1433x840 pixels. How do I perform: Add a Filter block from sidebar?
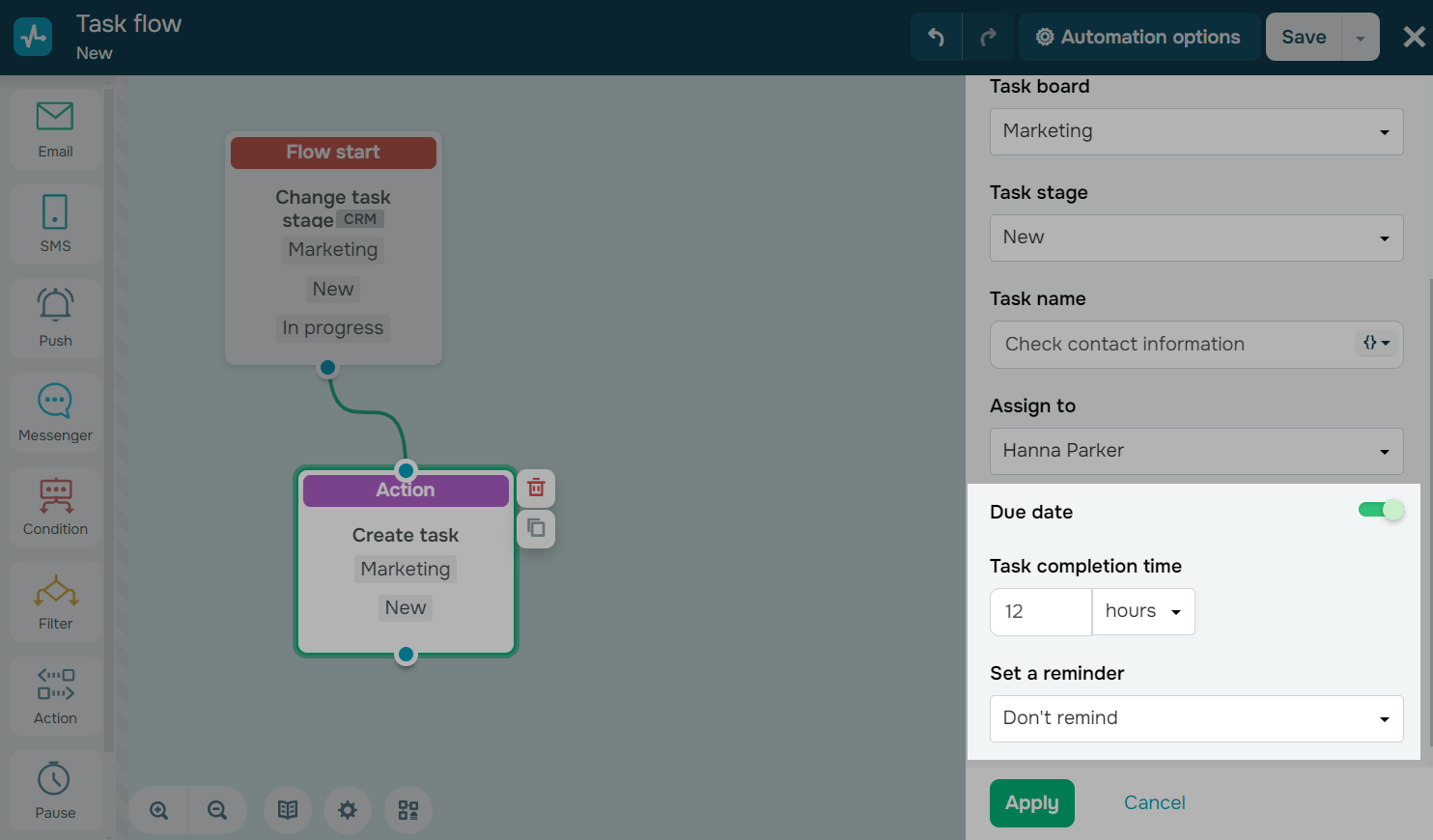point(55,602)
